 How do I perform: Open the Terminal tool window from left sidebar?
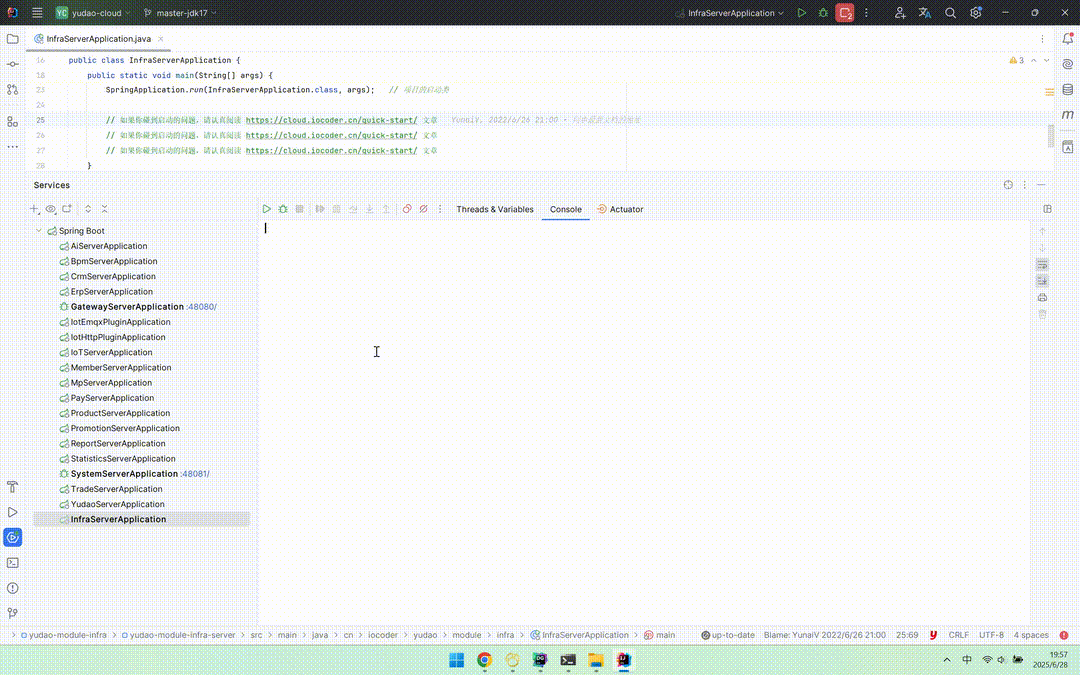[13, 563]
